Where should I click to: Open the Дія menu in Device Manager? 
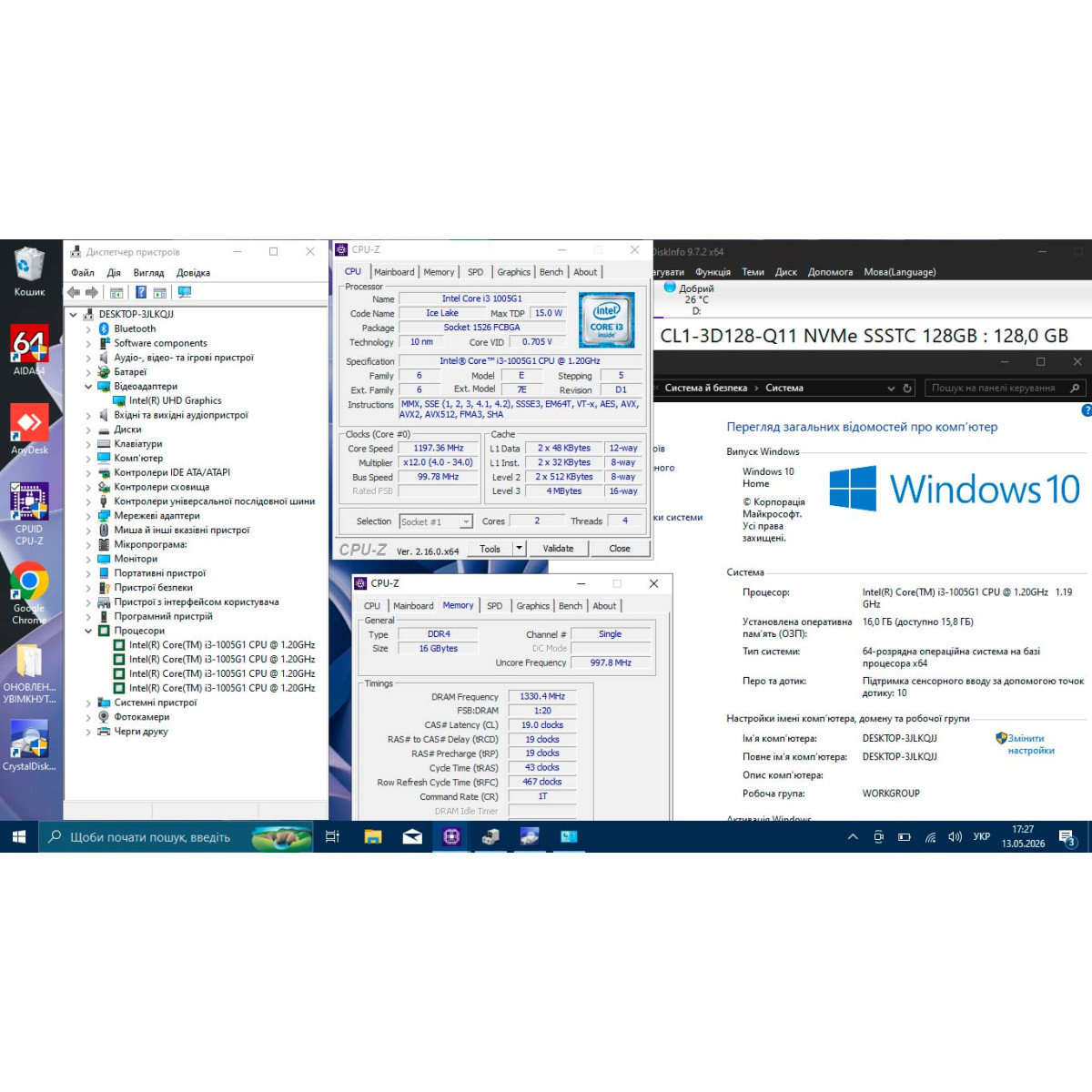tap(114, 272)
